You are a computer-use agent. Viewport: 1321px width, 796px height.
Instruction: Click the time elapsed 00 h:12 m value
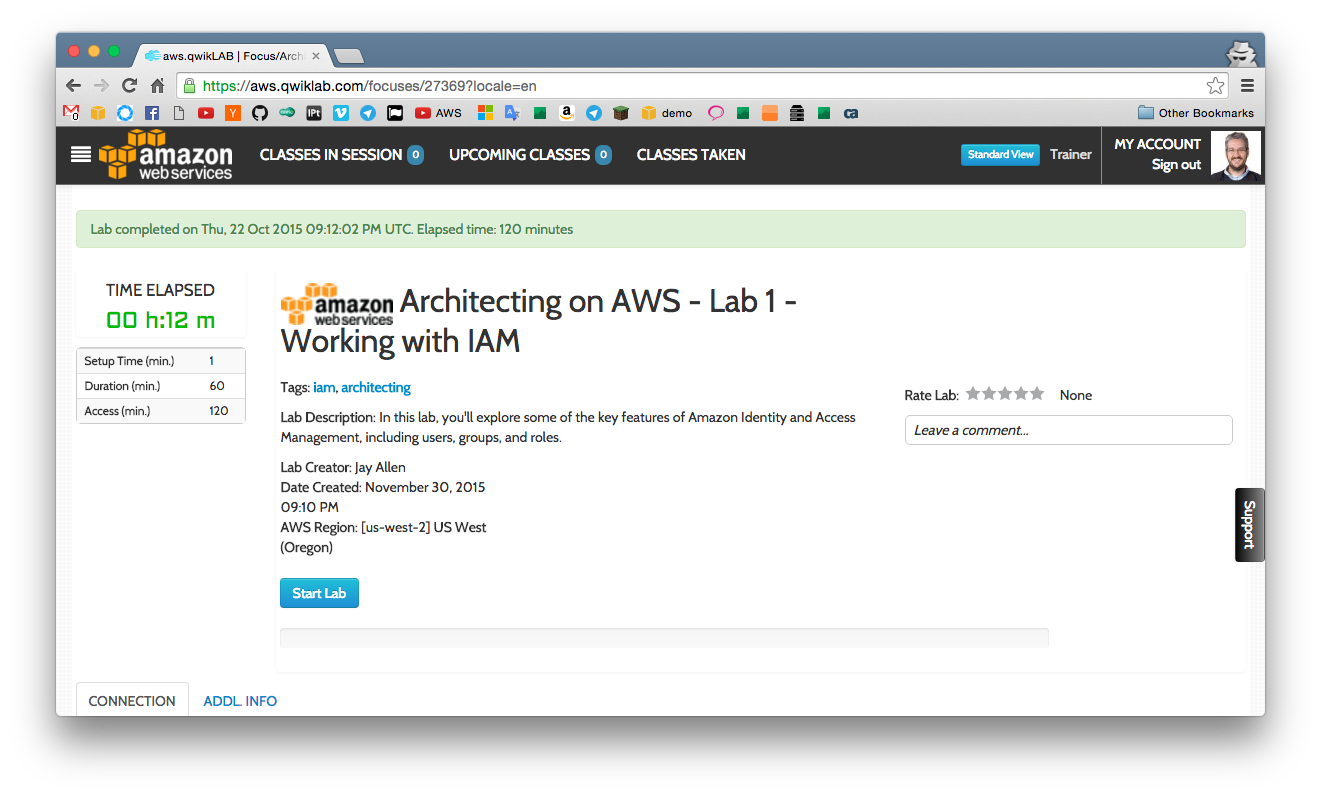coord(161,321)
